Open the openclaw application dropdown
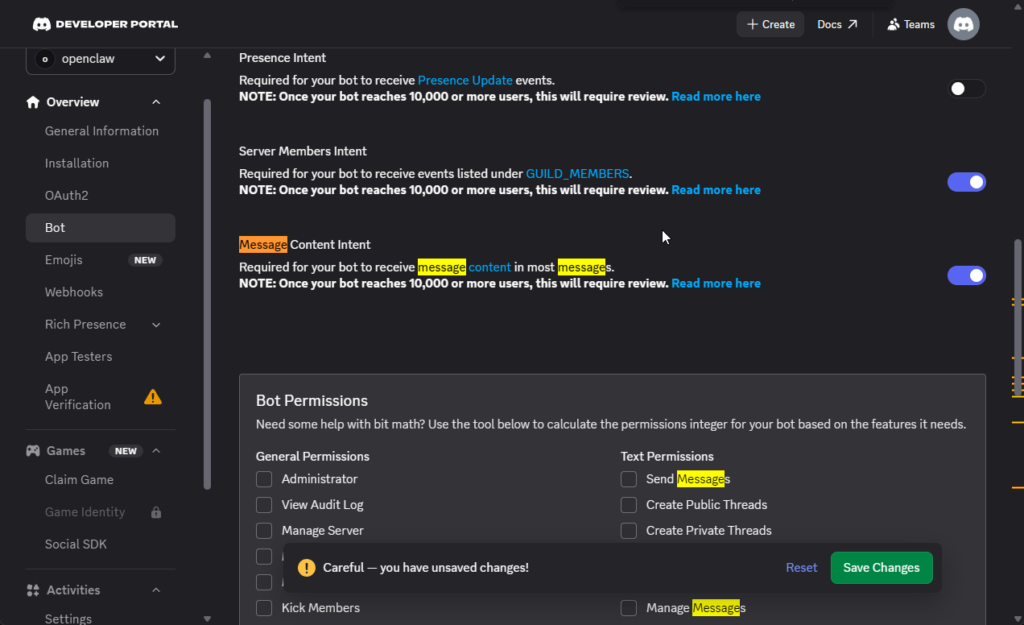Screen dimensions: 1024x625 [101, 59]
